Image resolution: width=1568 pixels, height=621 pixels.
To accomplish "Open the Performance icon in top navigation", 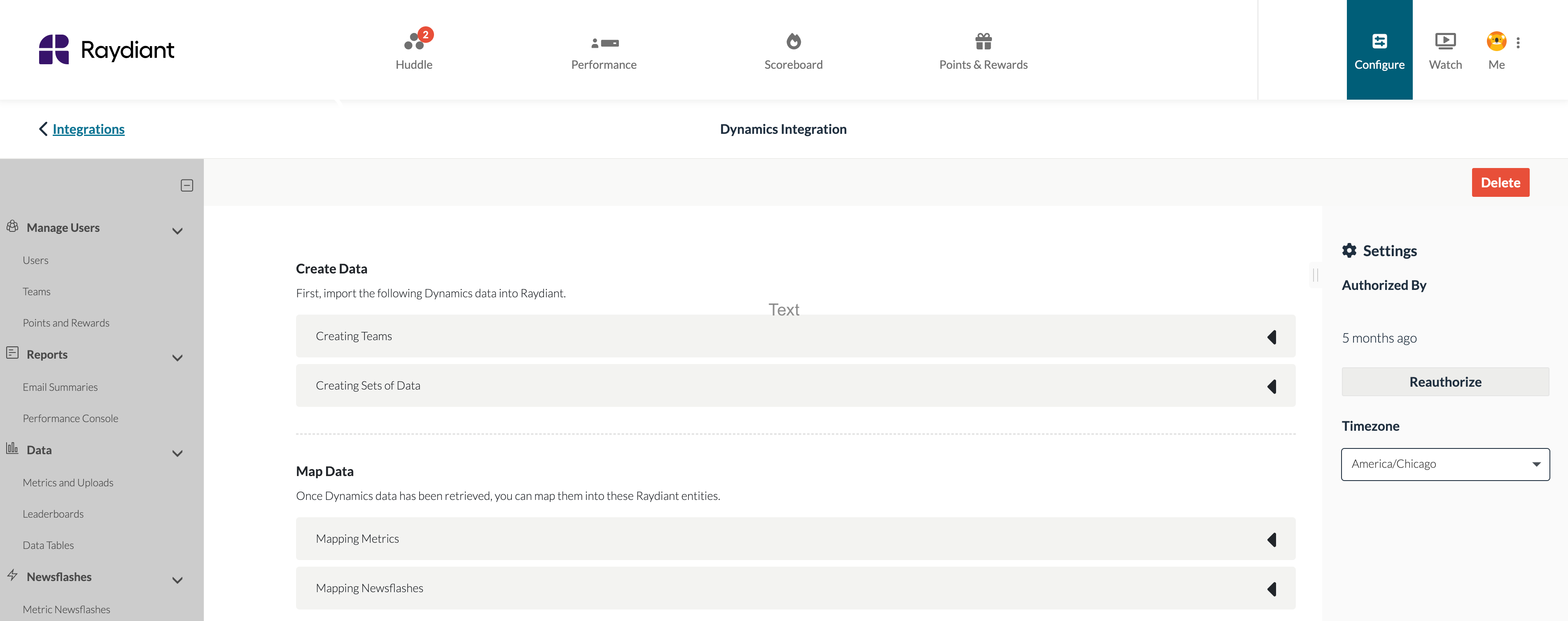I will [604, 42].
